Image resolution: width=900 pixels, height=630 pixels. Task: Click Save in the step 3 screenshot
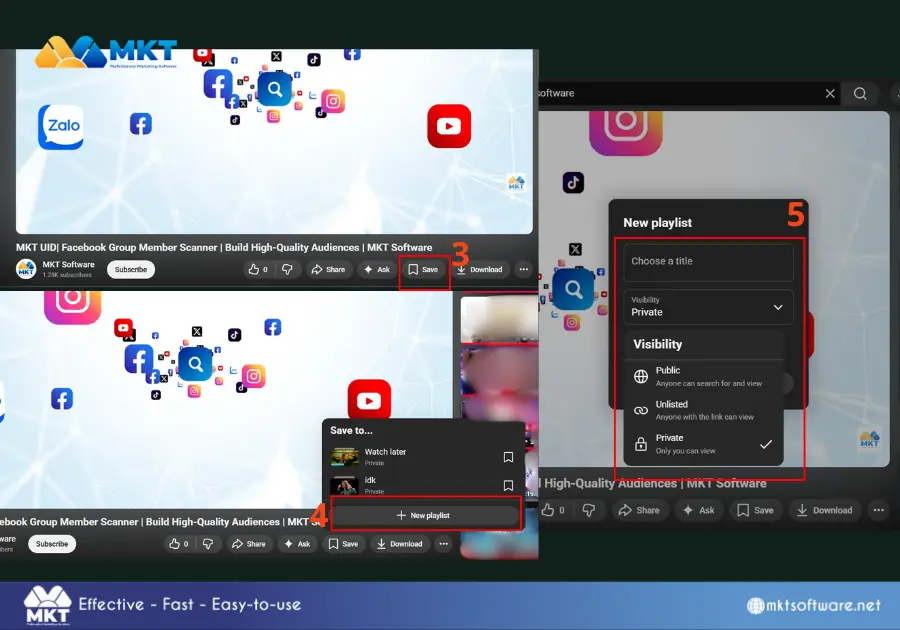point(423,270)
